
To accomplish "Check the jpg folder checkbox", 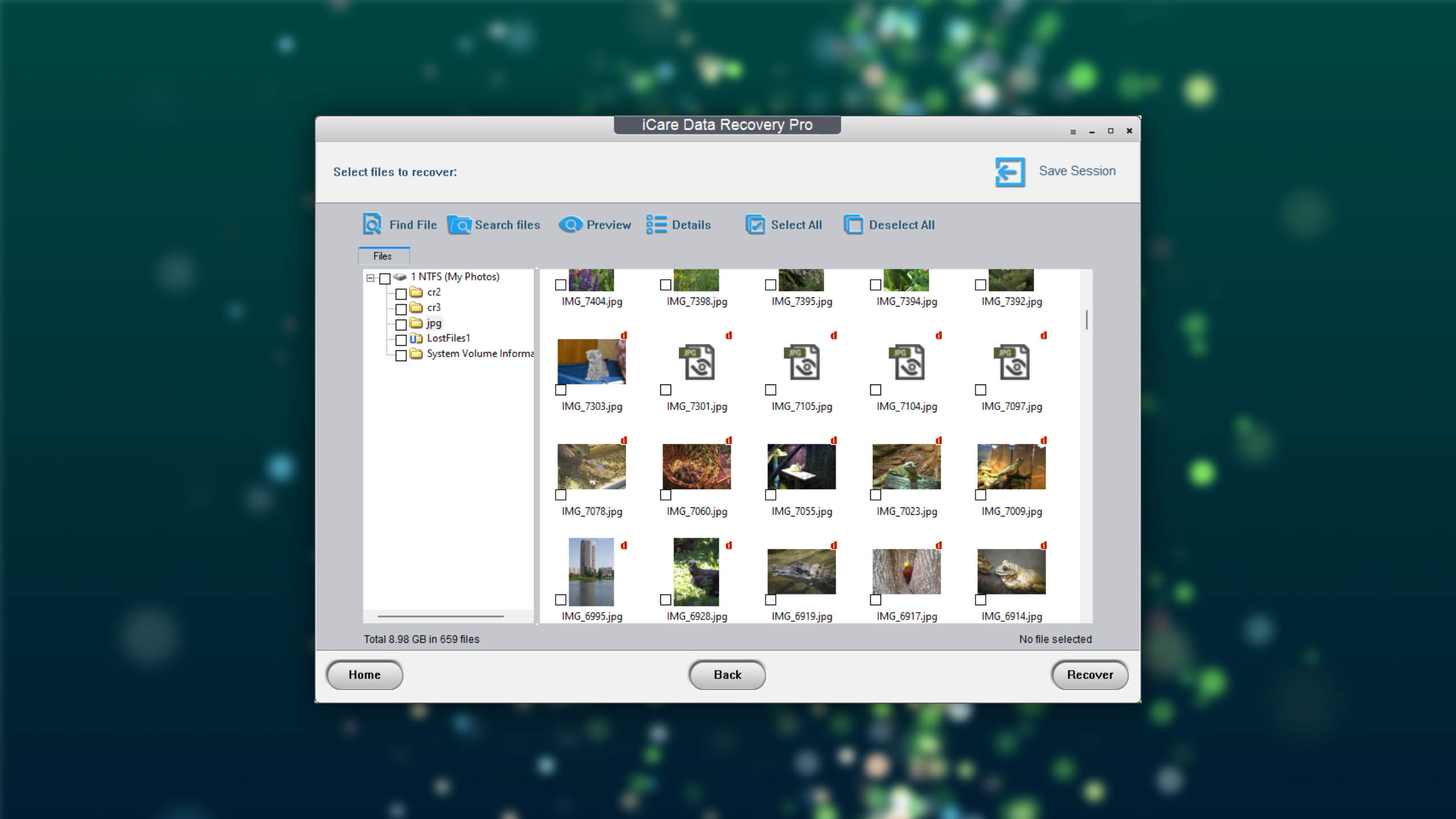I will 401,325.
